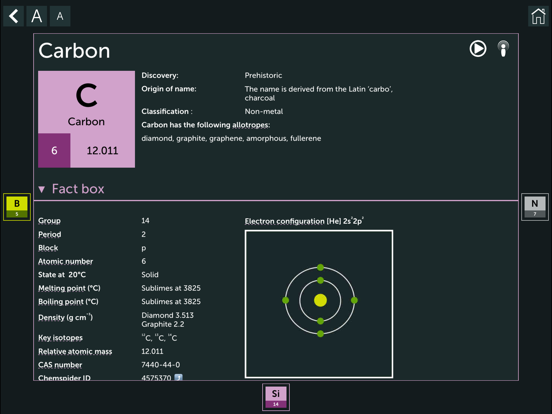Click the 4575370 Chemspider ID value

tap(156, 377)
